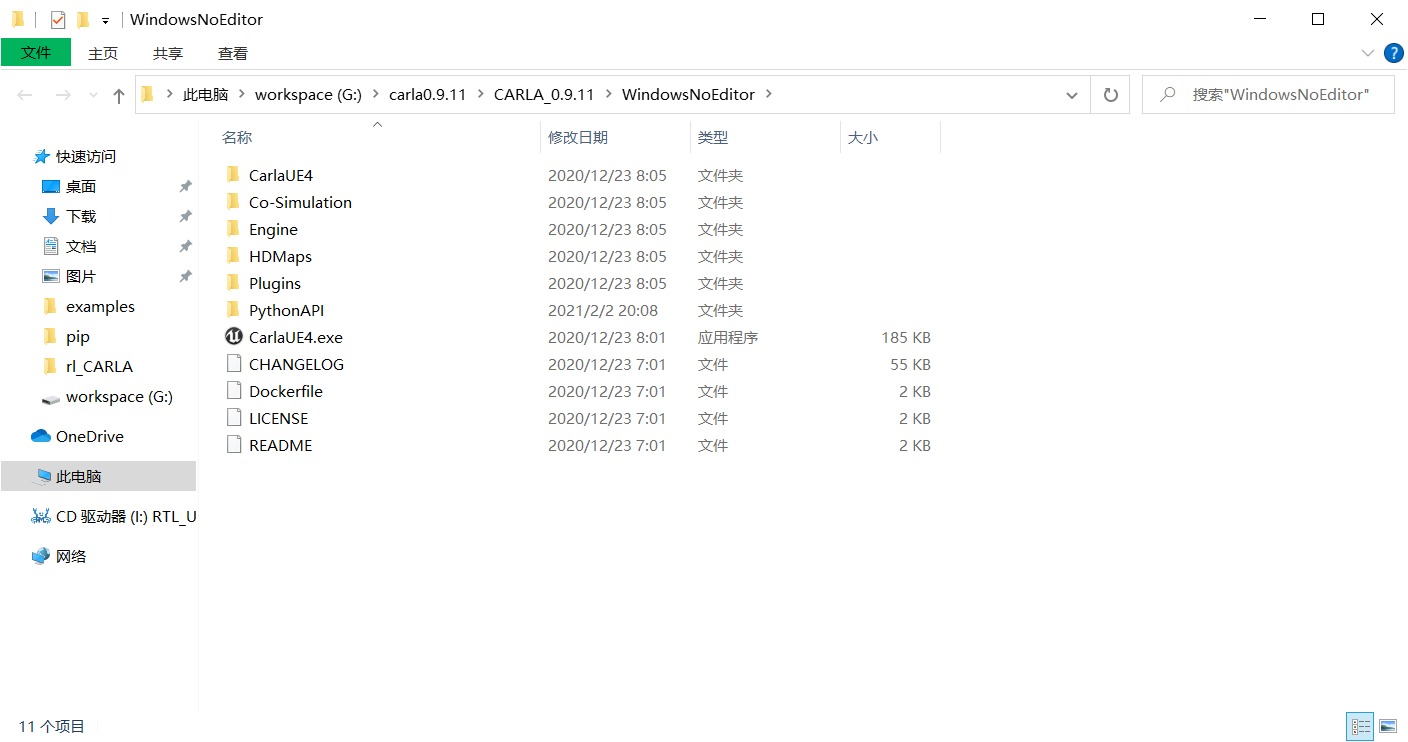Image resolution: width=1408 pixels, height=742 pixels.
Task: Select the CHANGELOG file icon
Action: [x=233, y=364]
